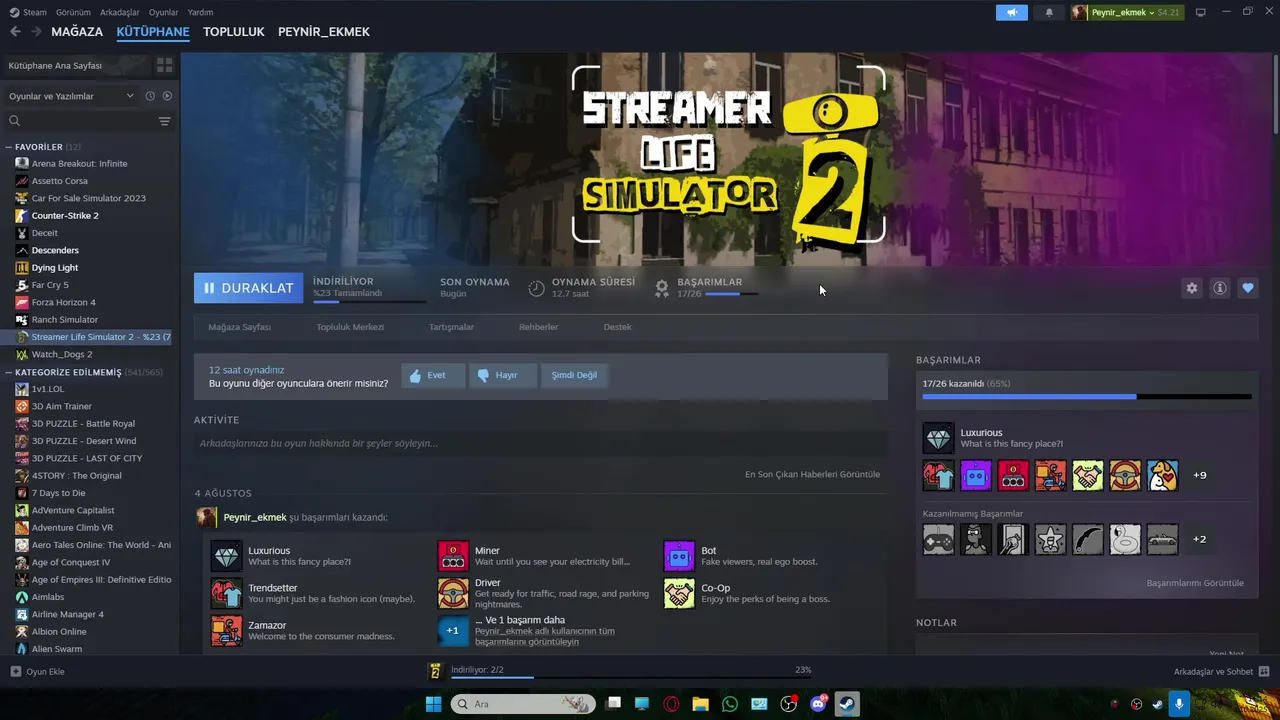Viewport: 1280px width, 720px height.
Task: Select the locked gamepad achievement icon
Action: point(938,539)
